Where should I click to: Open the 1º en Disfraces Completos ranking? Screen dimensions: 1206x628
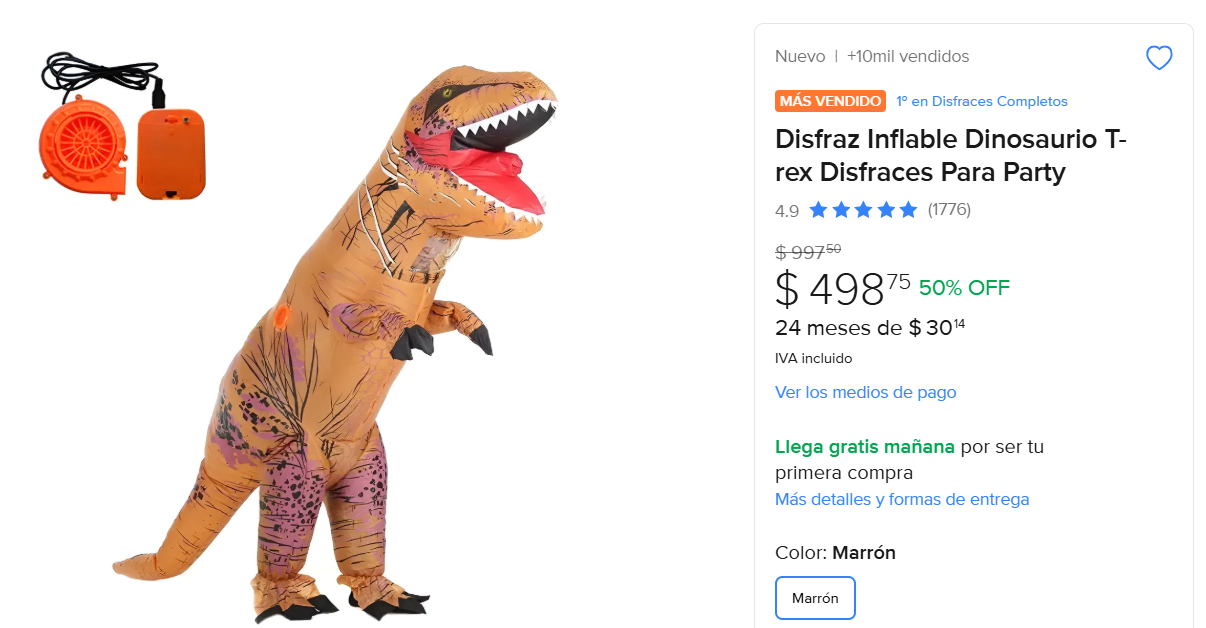tap(983, 101)
